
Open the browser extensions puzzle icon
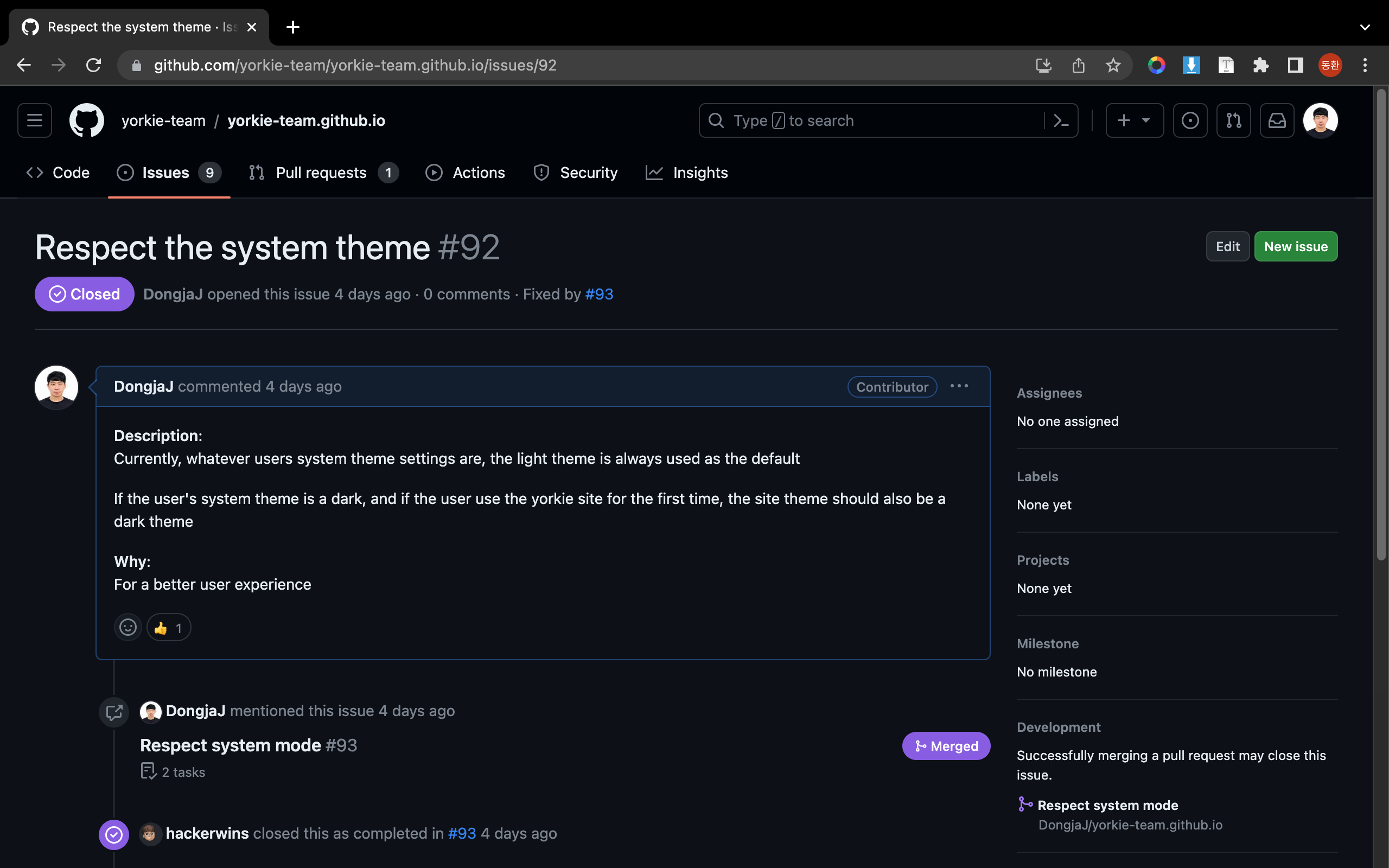(1260, 66)
